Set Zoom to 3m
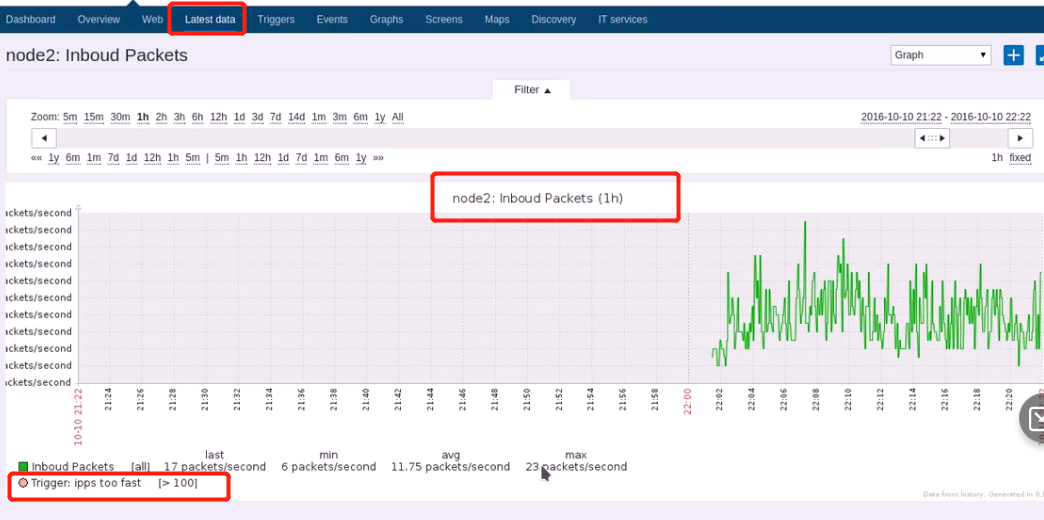 point(340,117)
